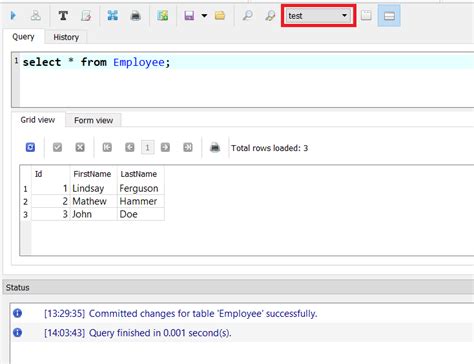Refresh the grid data with blue icon
The image size is (474, 364).
30,147
